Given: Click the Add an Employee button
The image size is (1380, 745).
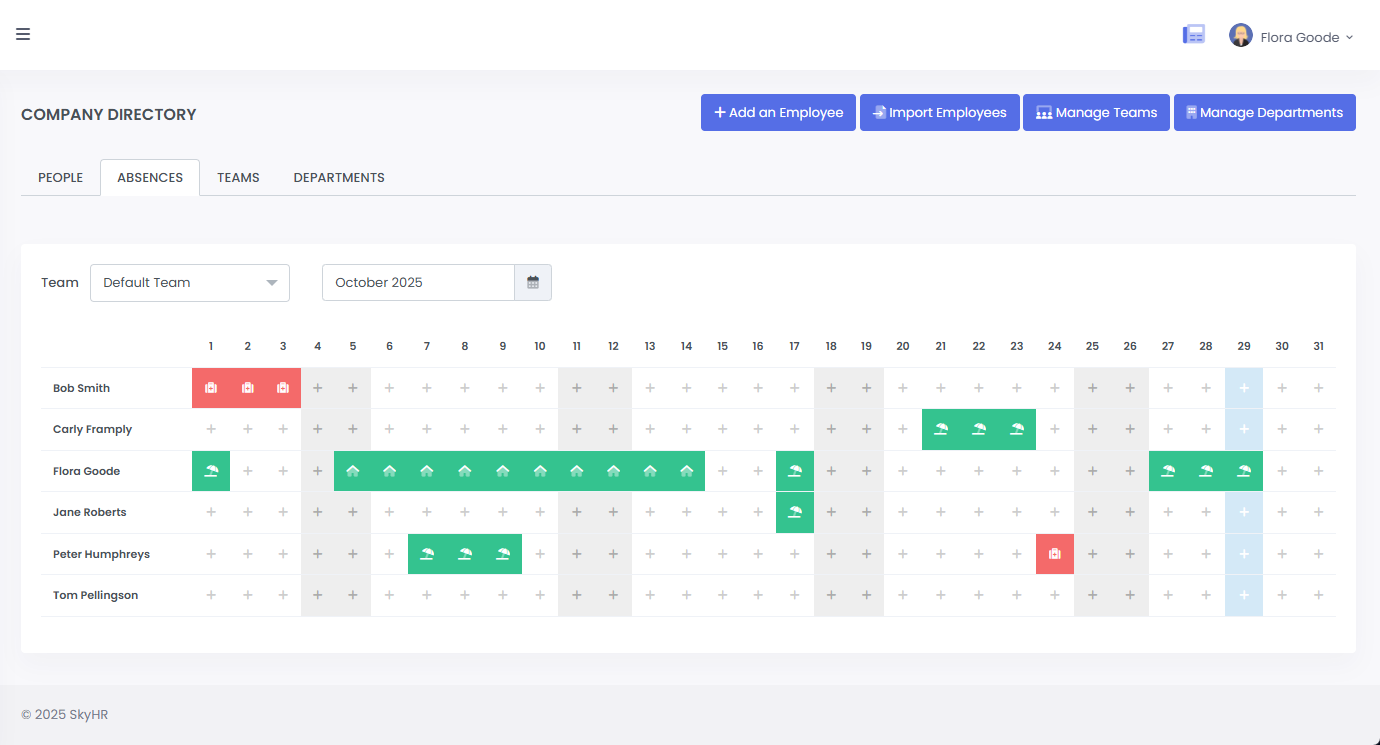Looking at the screenshot, I should click(x=778, y=113).
